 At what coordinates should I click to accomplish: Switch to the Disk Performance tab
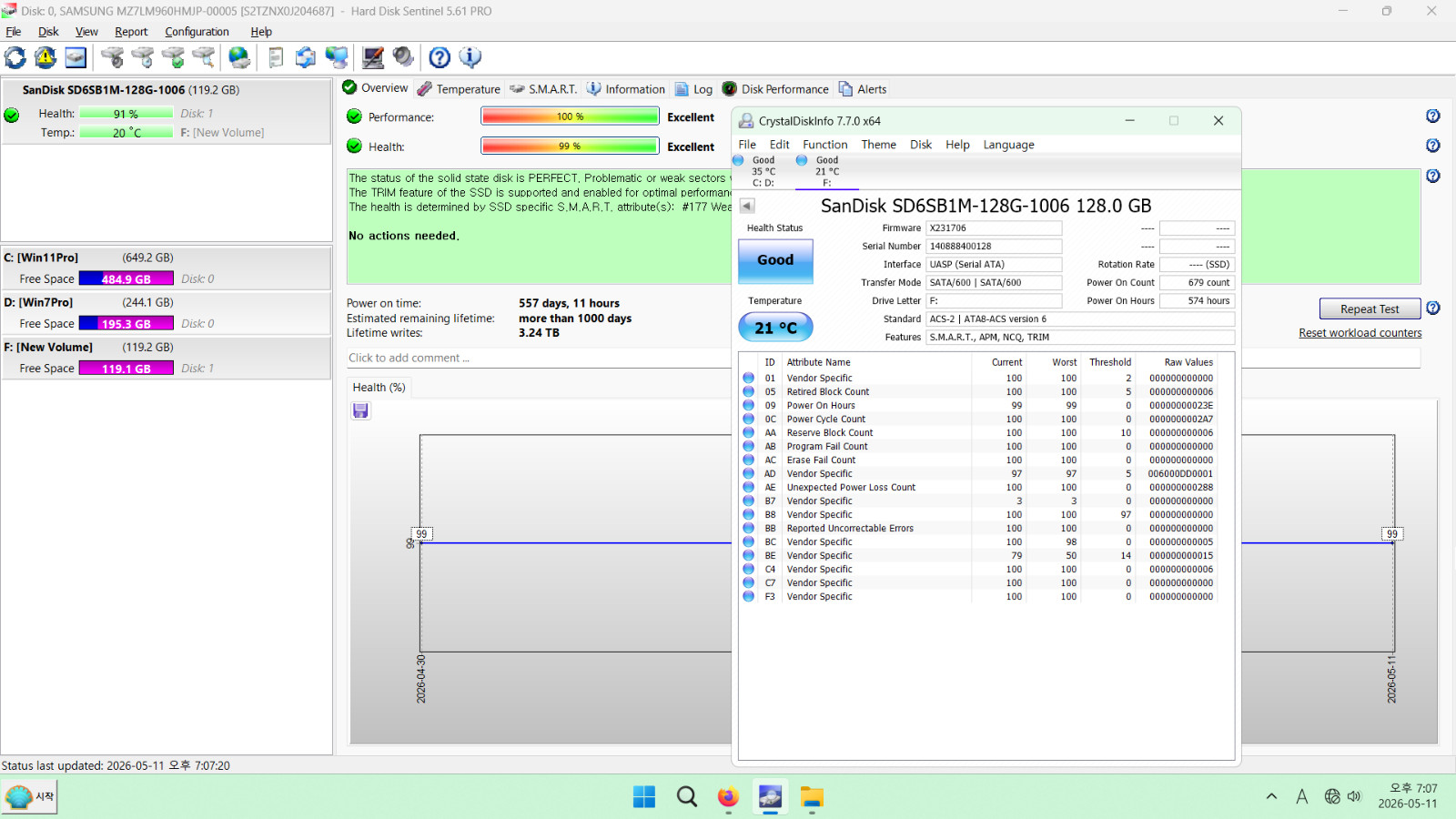pos(775,89)
